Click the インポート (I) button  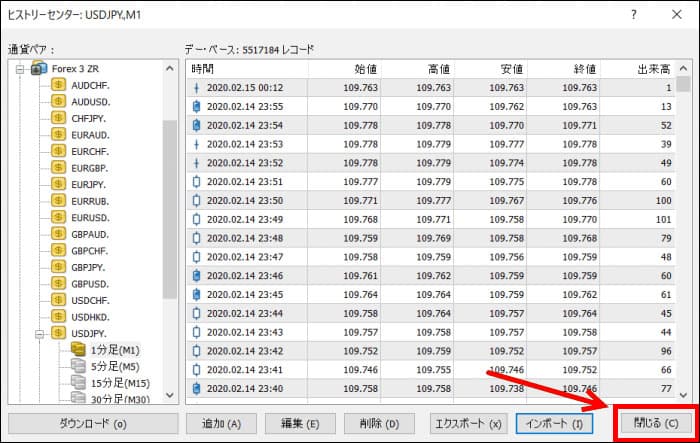554,423
